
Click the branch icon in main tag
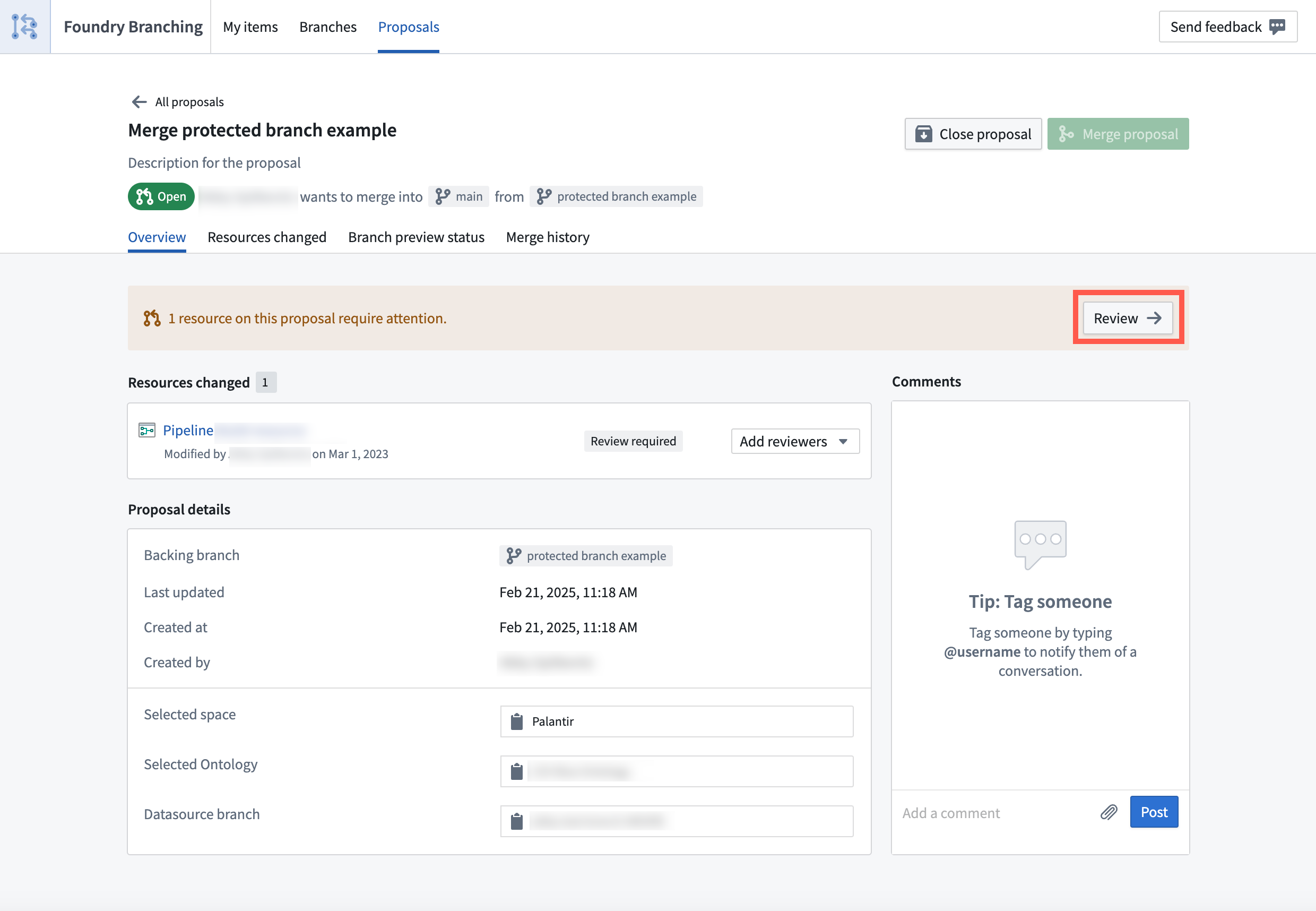(443, 196)
